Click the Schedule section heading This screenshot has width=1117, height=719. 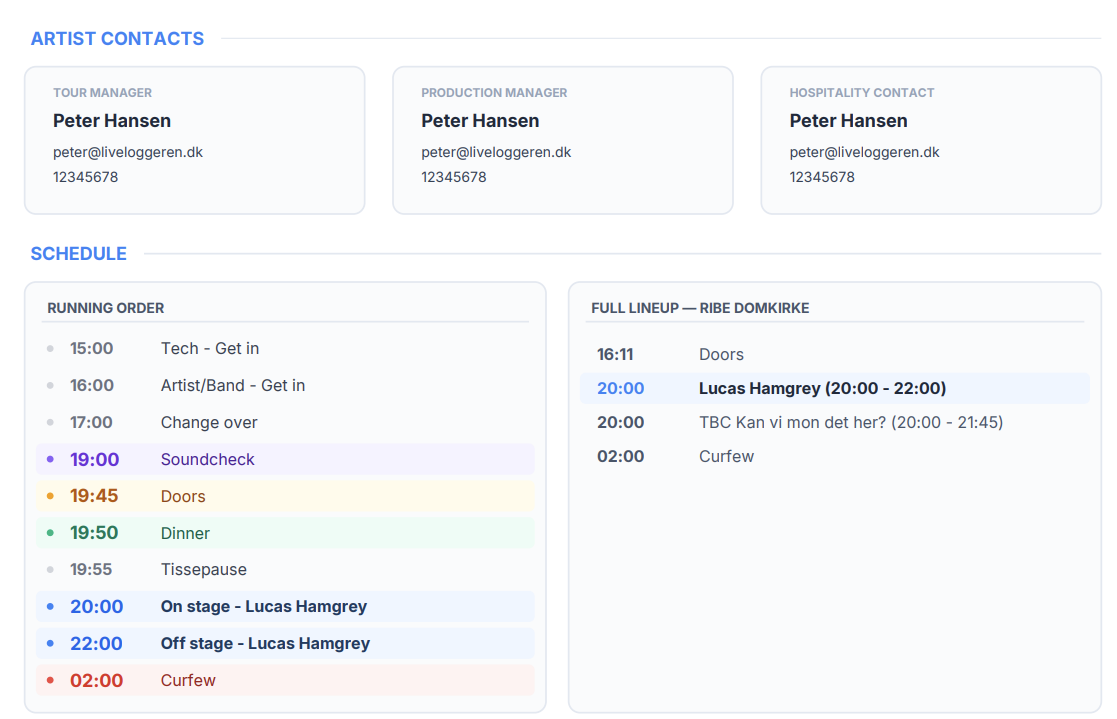coord(78,254)
